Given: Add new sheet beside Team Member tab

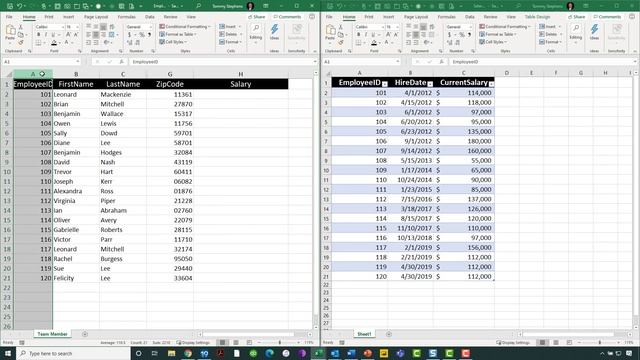Looking at the screenshot, I should (x=85, y=334).
